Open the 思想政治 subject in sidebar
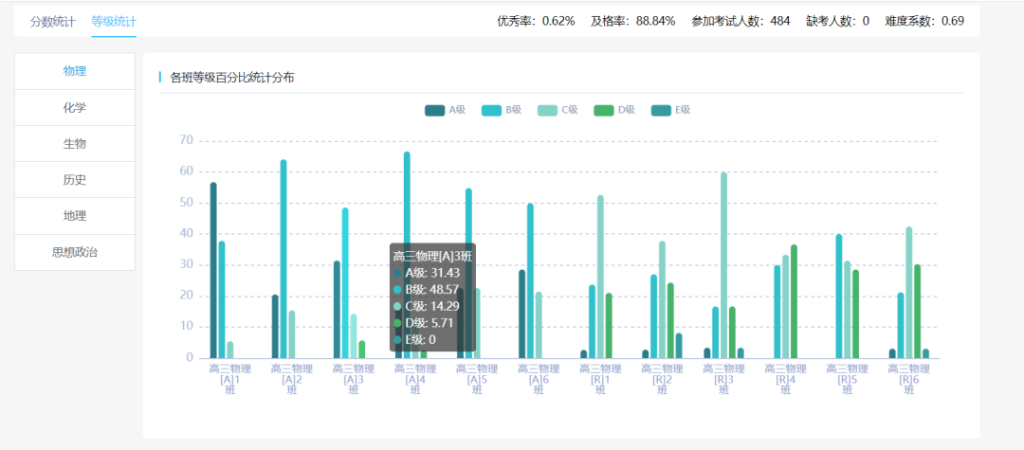The height and width of the screenshot is (450, 1024). tap(74, 252)
